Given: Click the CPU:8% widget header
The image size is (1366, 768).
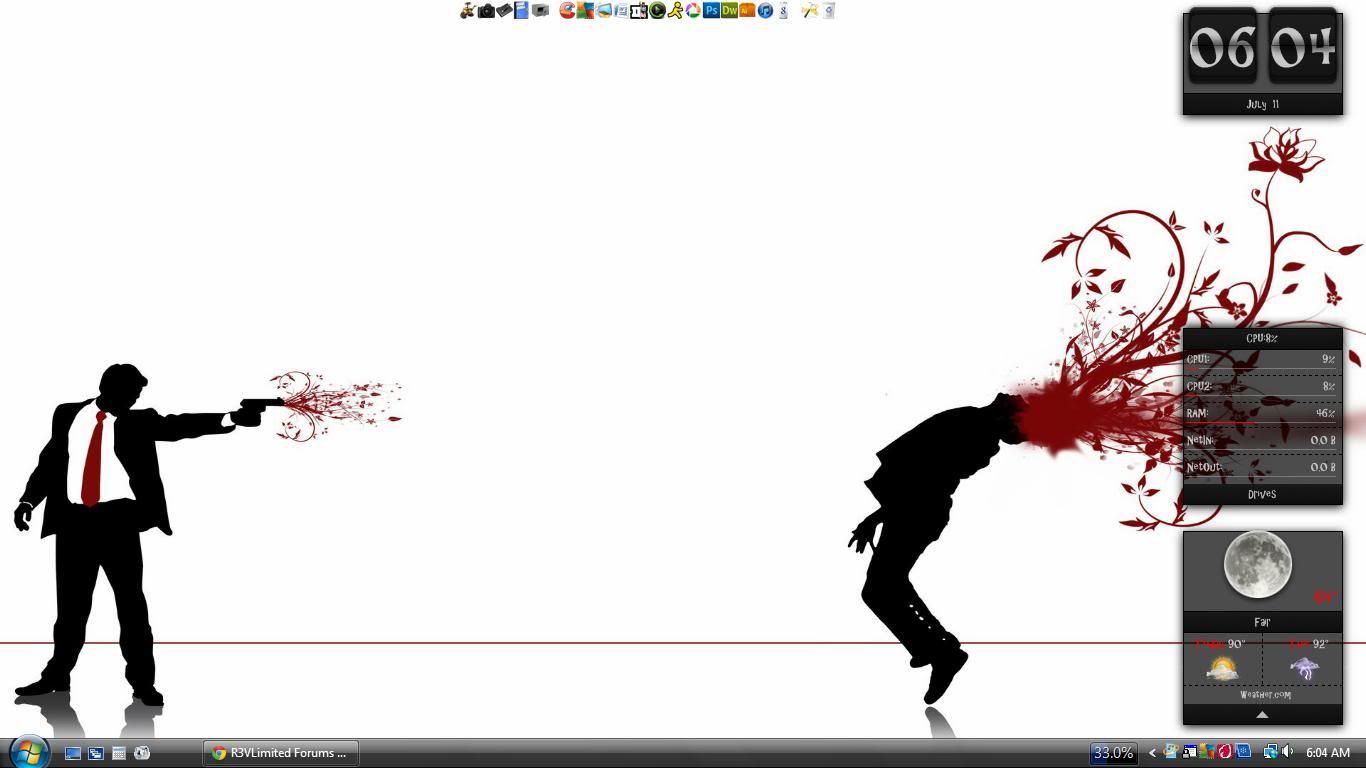Looking at the screenshot, I should tap(1262, 338).
